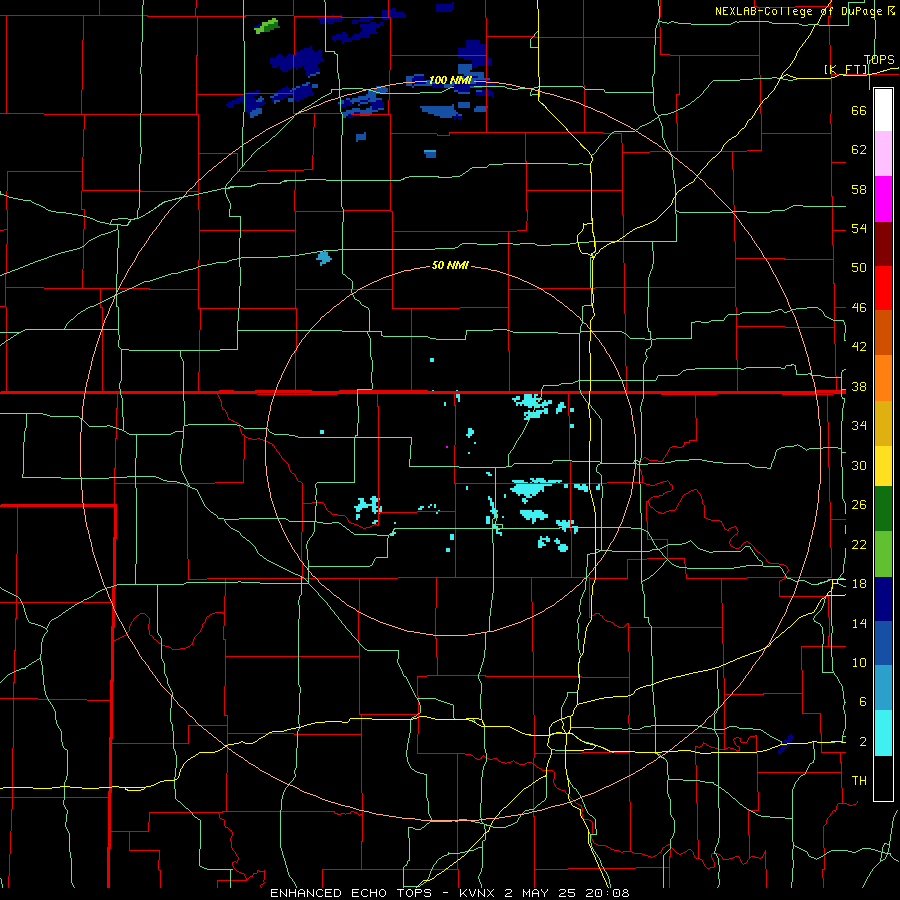900x900 pixels.
Task: Select the 58 scale label
Action: (859, 189)
